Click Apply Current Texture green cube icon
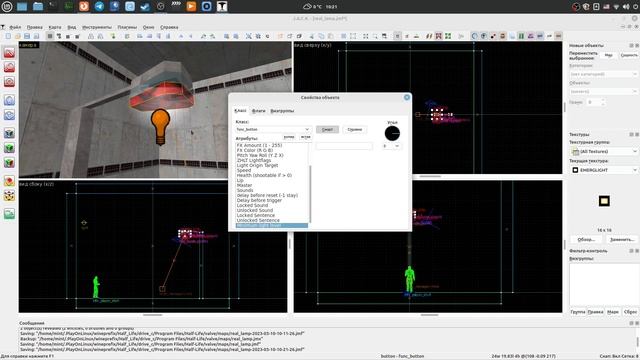The width and height of the screenshot is (640, 360). coord(9,148)
